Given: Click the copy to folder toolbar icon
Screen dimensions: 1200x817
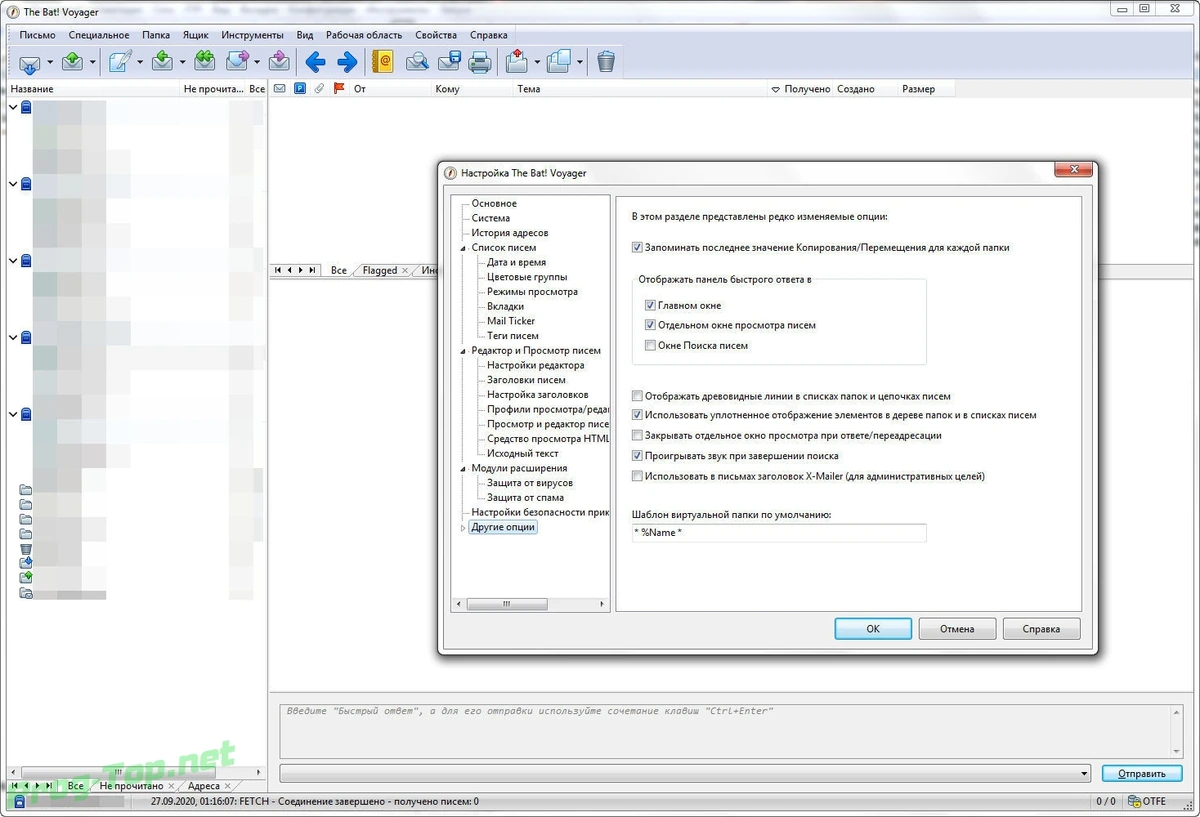Looking at the screenshot, I should point(560,62).
